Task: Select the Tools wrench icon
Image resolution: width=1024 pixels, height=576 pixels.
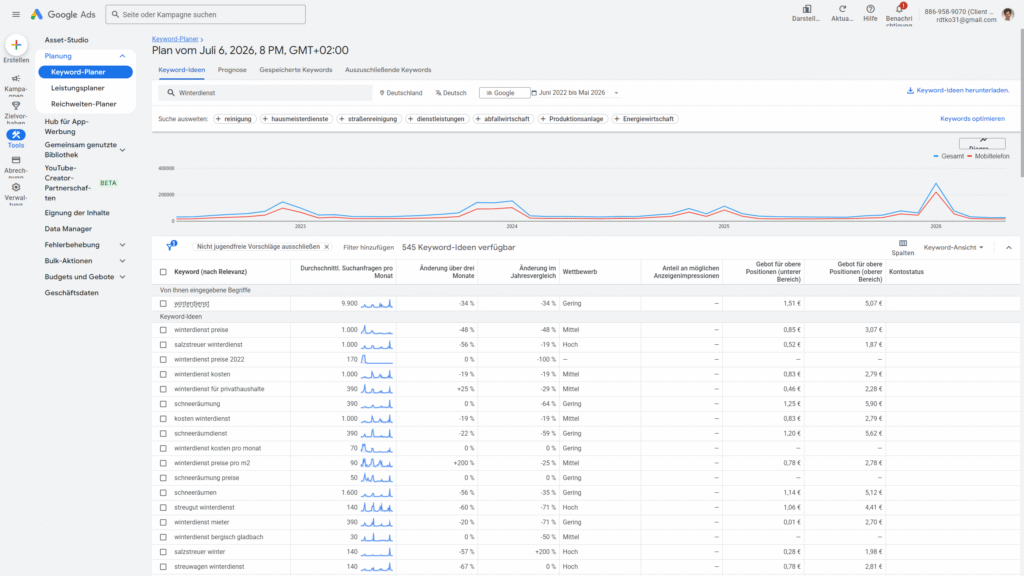Action: point(16,135)
